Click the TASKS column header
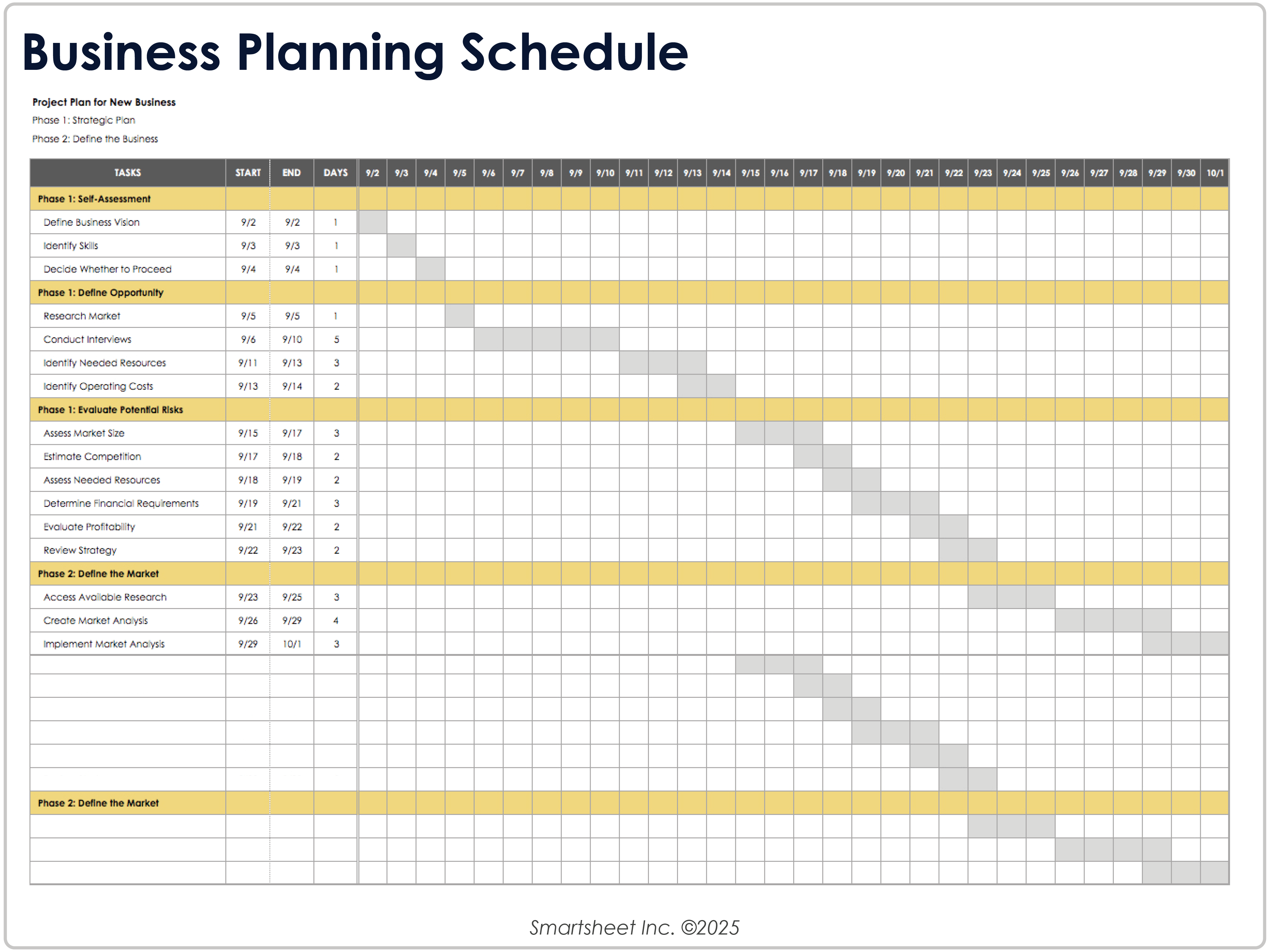The height and width of the screenshot is (952, 1270). [x=127, y=173]
